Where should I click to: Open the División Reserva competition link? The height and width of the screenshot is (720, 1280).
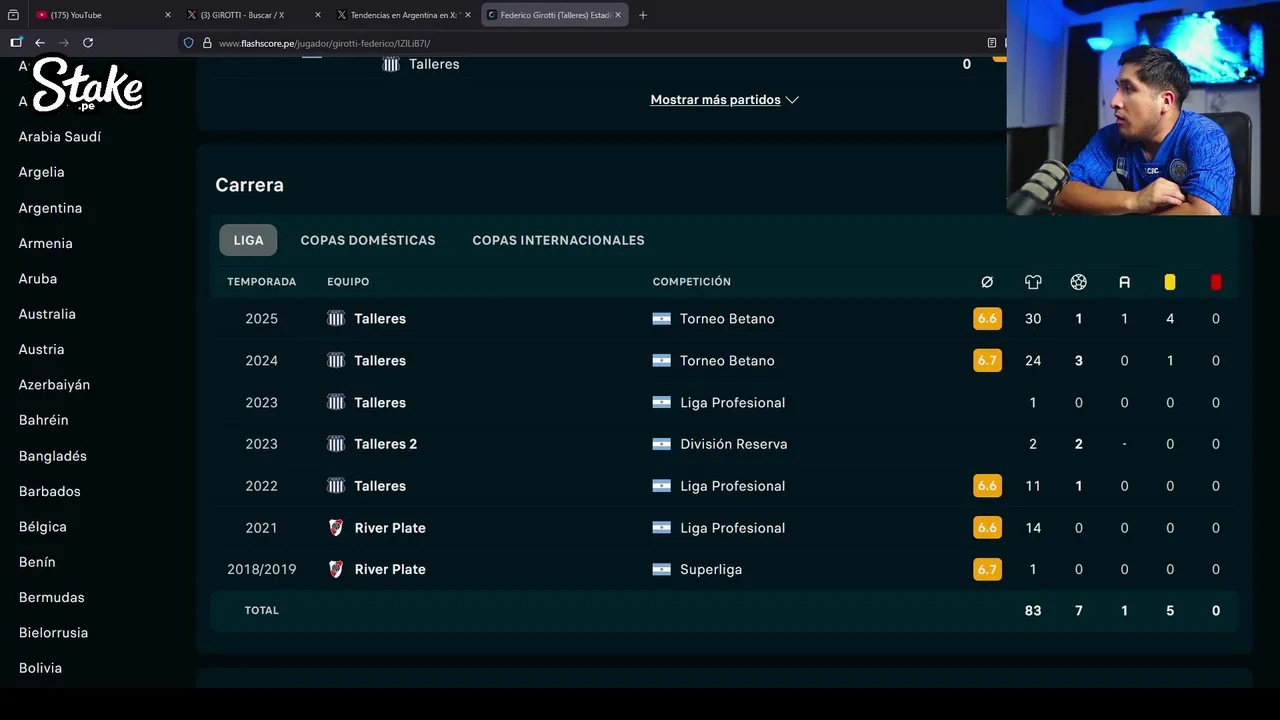click(733, 444)
